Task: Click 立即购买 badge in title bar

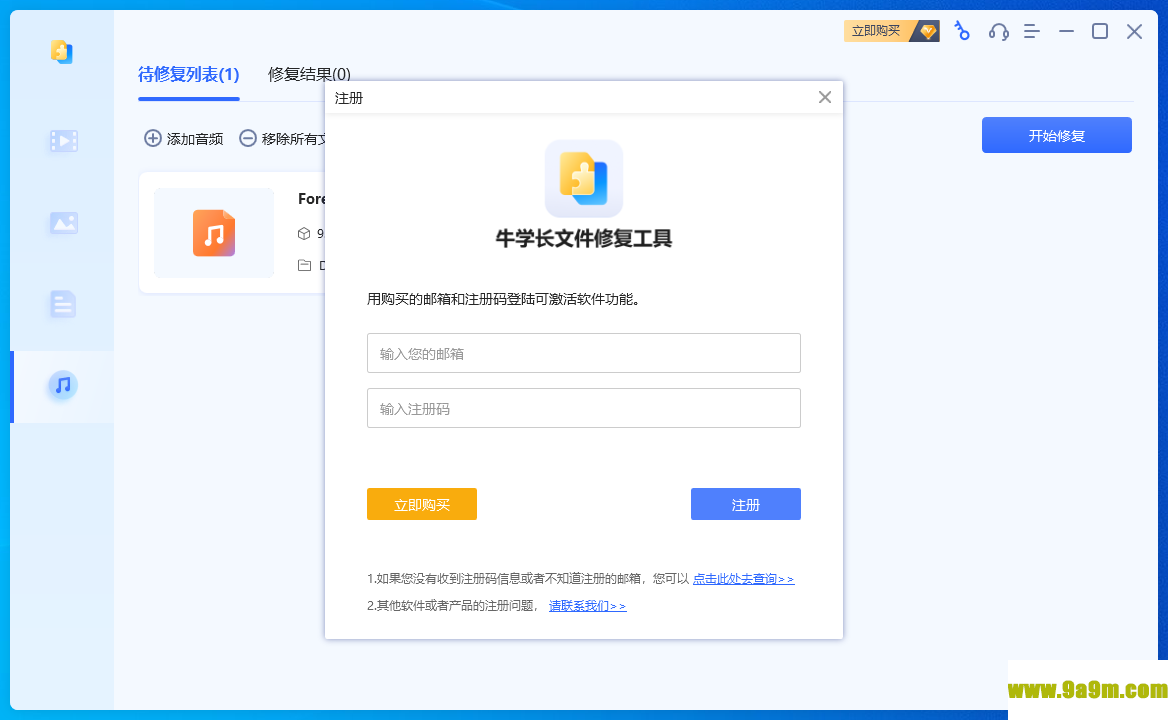Action: pyautogui.click(x=891, y=31)
